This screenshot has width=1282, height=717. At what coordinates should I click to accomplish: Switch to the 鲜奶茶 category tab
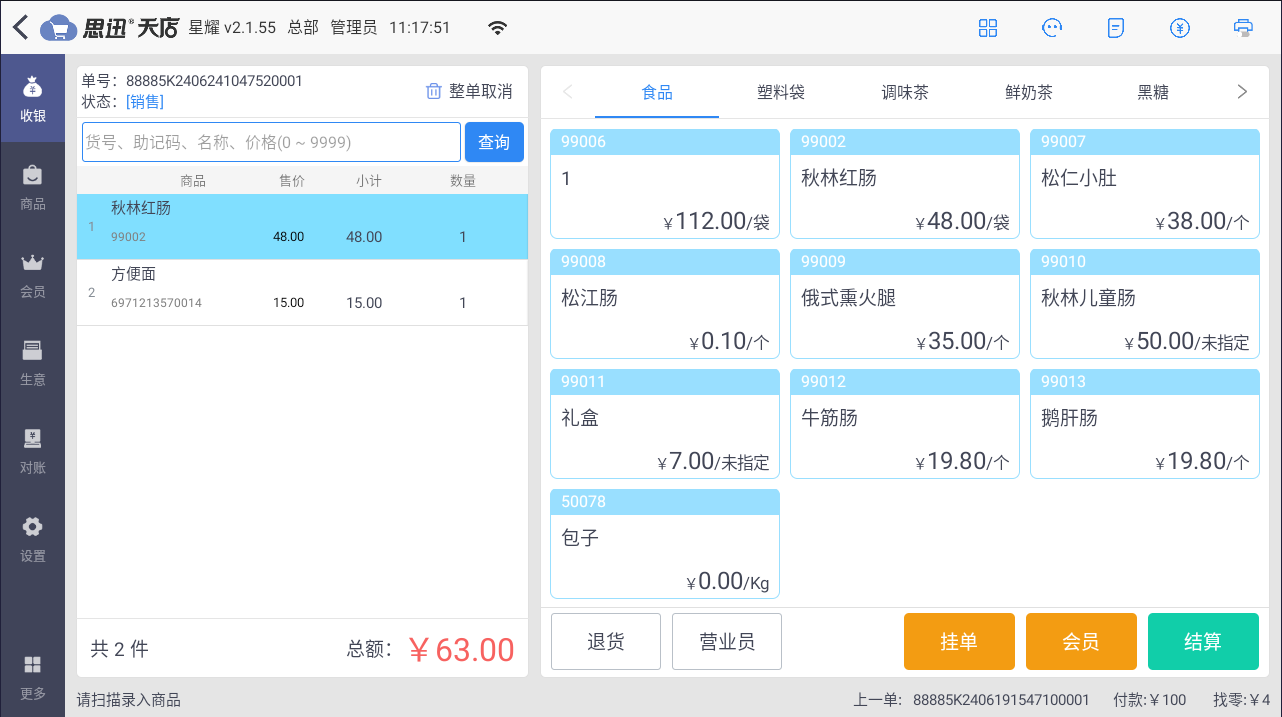(x=1030, y=92)
